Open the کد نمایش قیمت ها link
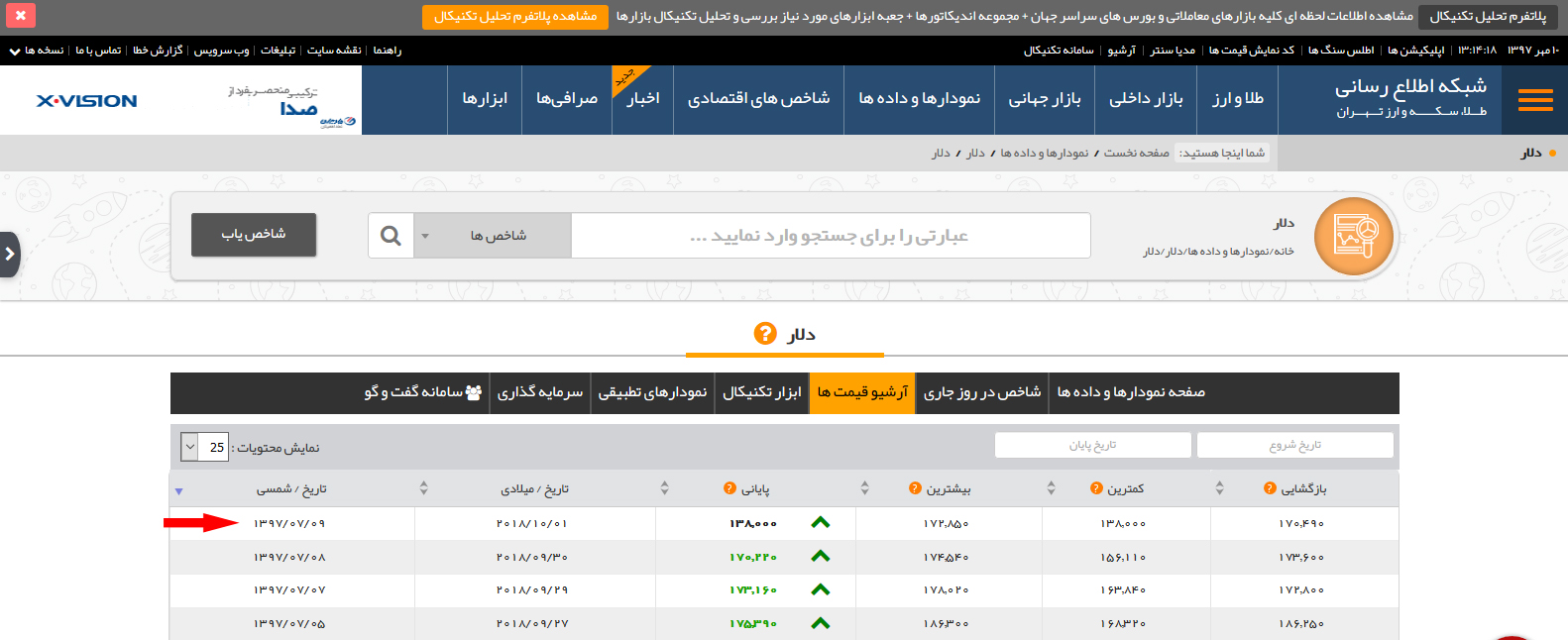The width and height of the screenshot is (1568, 640). click(x=1252, y=51)
